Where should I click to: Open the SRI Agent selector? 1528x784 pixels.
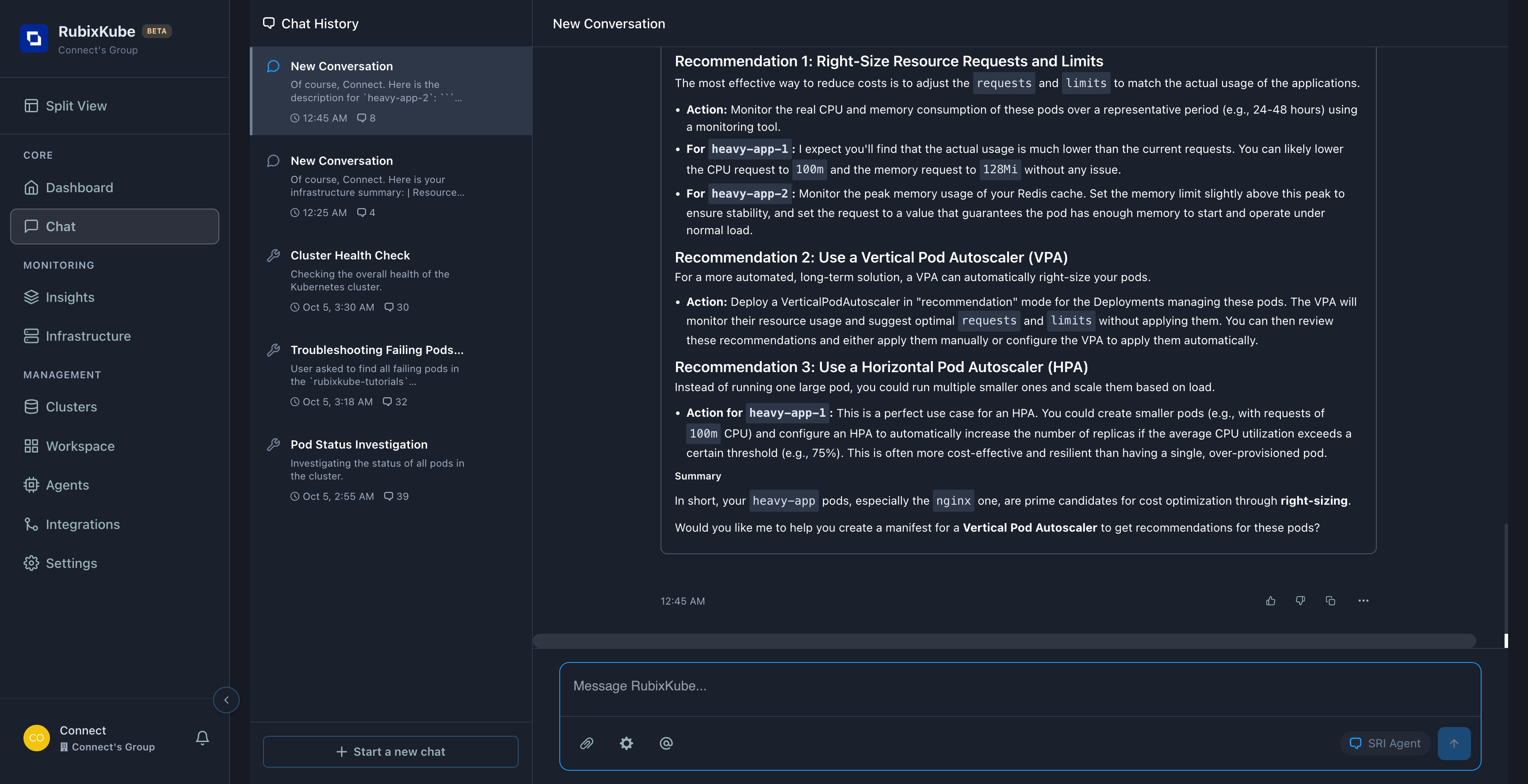[1385, 743]
